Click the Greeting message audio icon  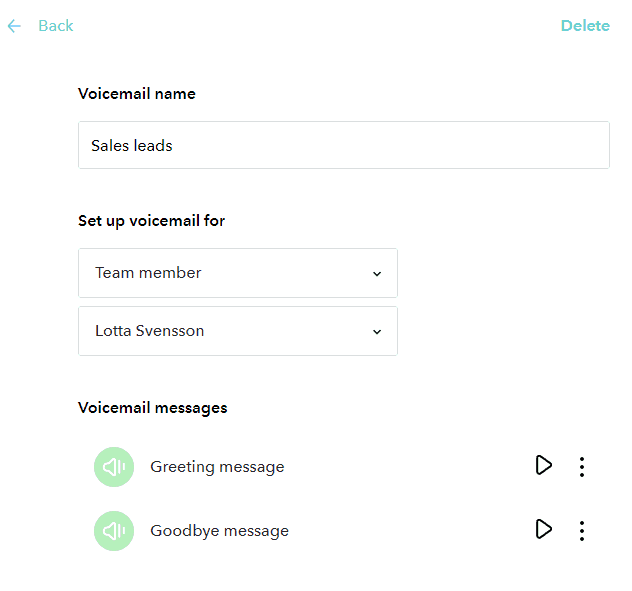click(114, 467)
